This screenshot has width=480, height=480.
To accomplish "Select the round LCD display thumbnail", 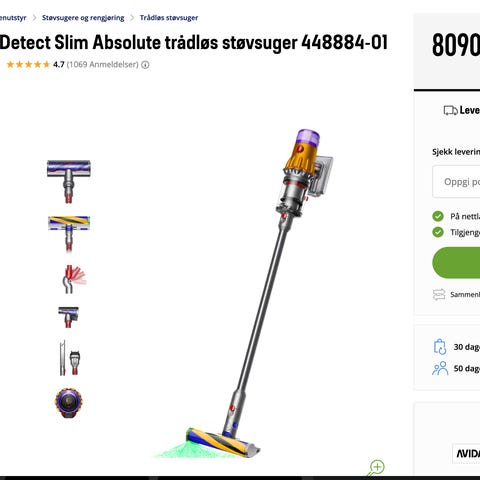I will tap(69, 403).
